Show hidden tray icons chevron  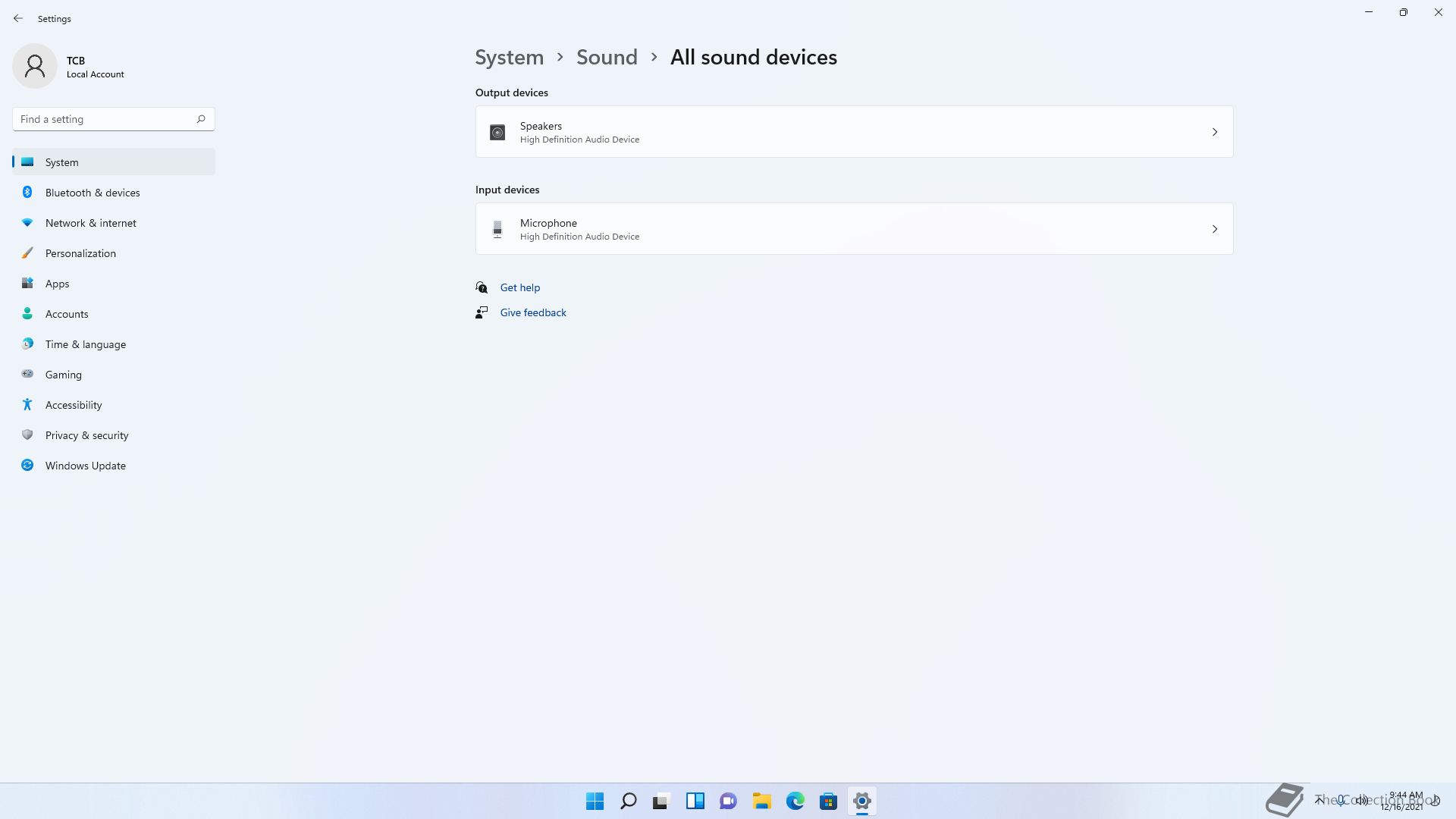1319,800
